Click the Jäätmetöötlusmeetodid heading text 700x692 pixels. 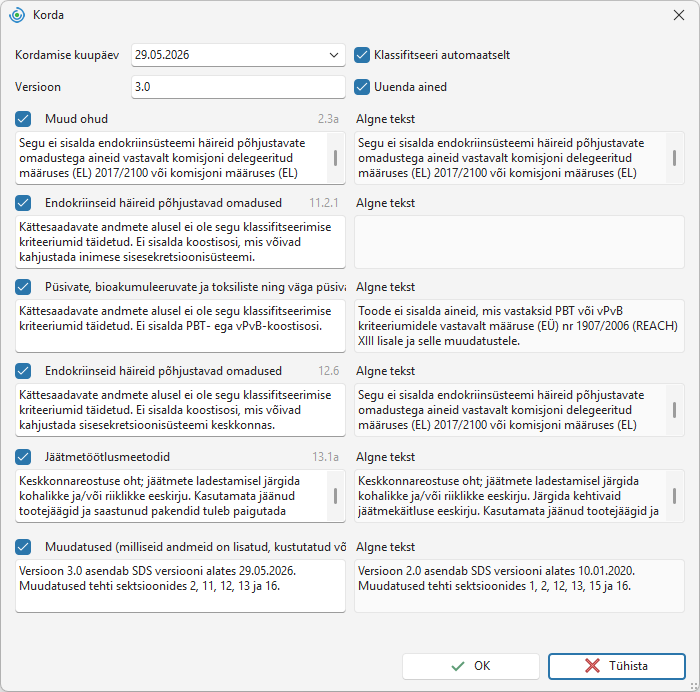pyautogui.click(x=107, y=457)
